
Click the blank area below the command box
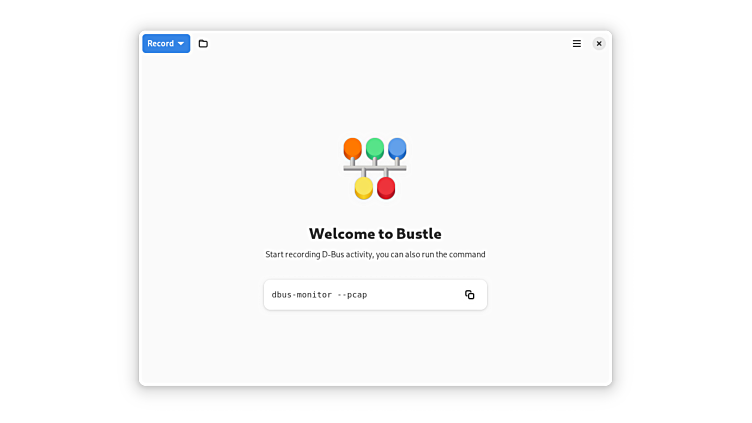click(x=375, y=350)
